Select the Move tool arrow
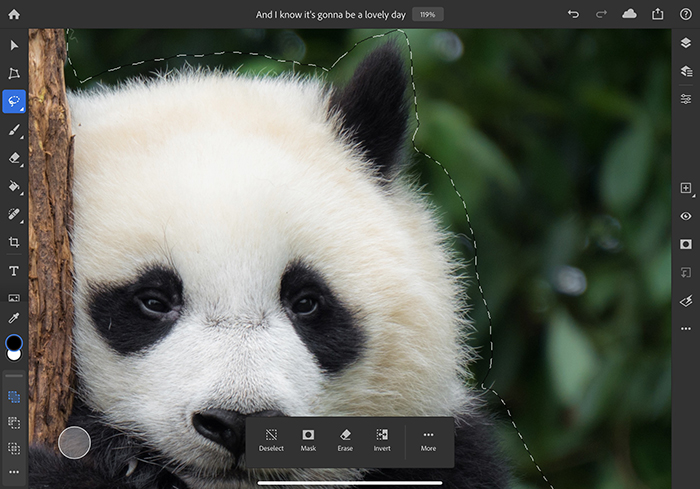Screen dimensions: 700x489 click(14, 45)
